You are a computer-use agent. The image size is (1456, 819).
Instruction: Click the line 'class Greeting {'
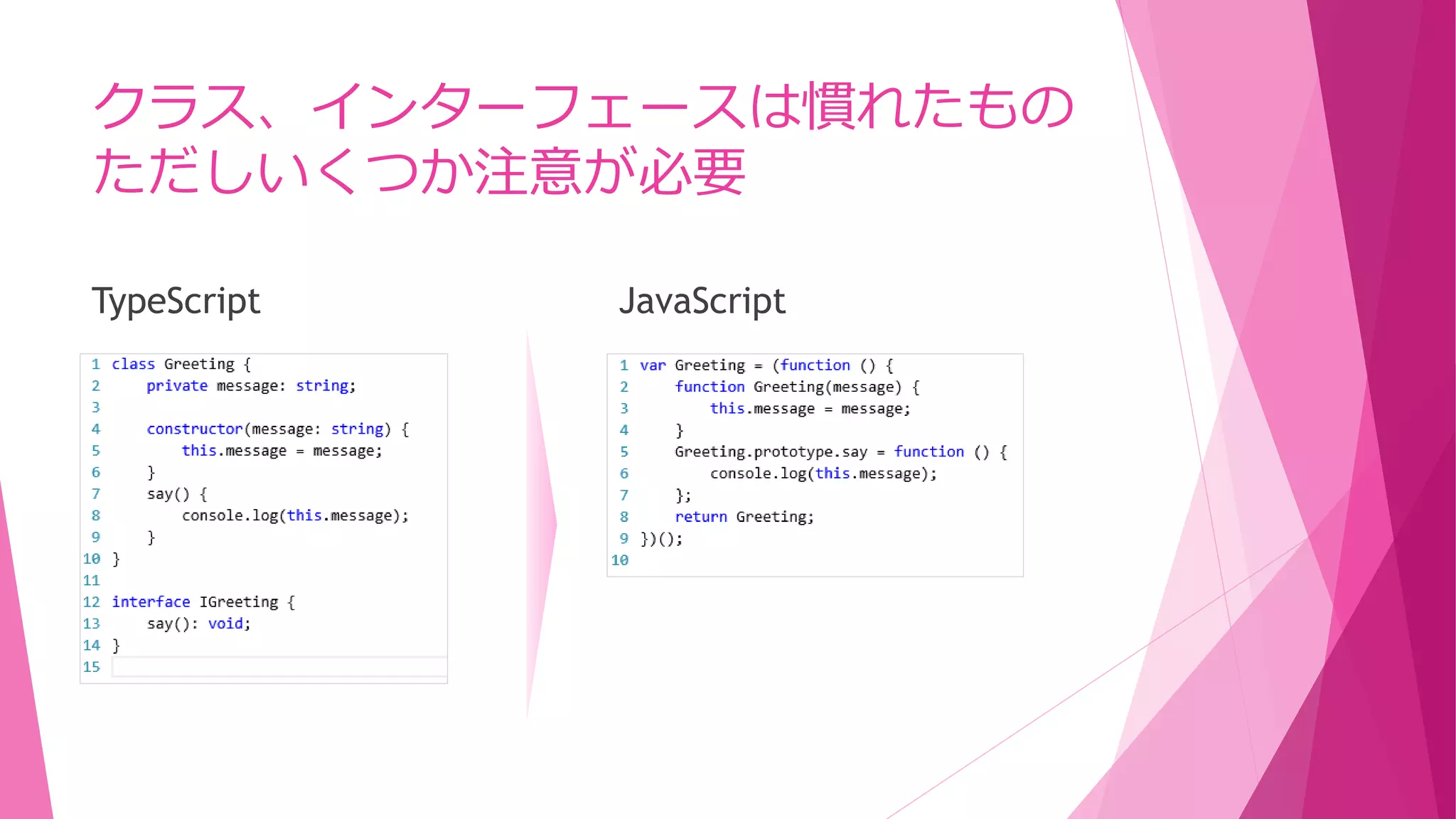pos(181,364)
